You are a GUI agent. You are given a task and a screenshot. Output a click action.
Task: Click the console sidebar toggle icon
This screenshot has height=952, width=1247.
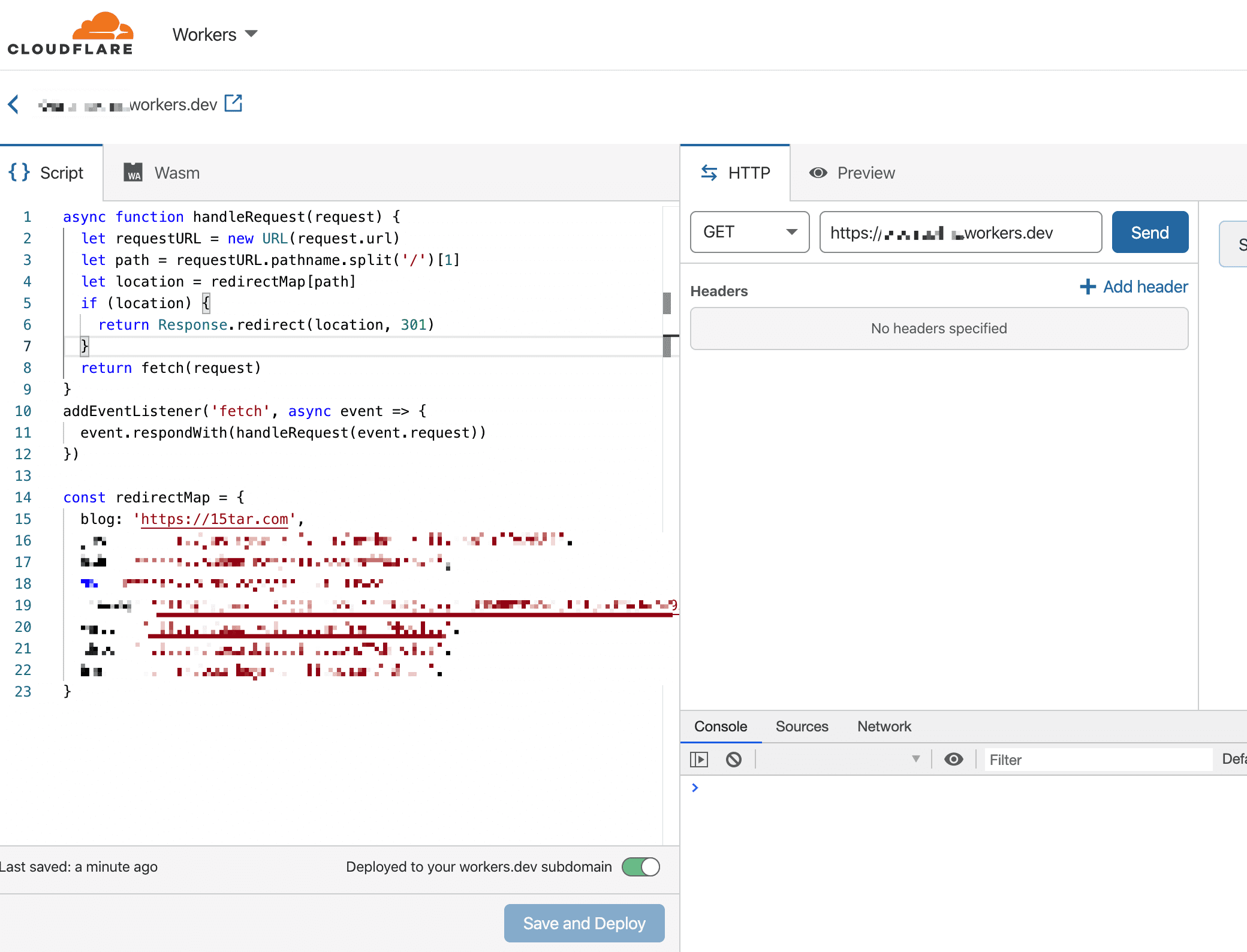699,760
